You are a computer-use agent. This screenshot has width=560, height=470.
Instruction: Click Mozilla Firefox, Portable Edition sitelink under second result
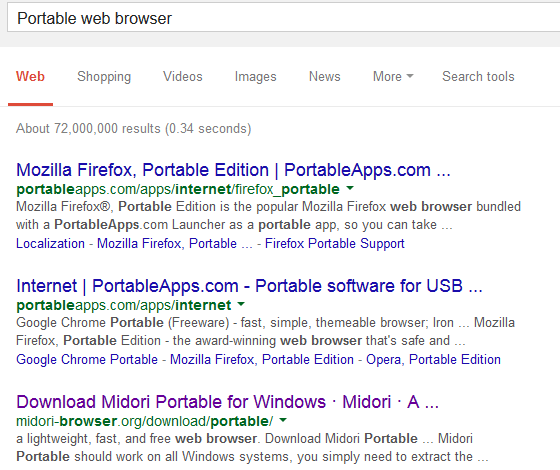[x=262, y=360]
